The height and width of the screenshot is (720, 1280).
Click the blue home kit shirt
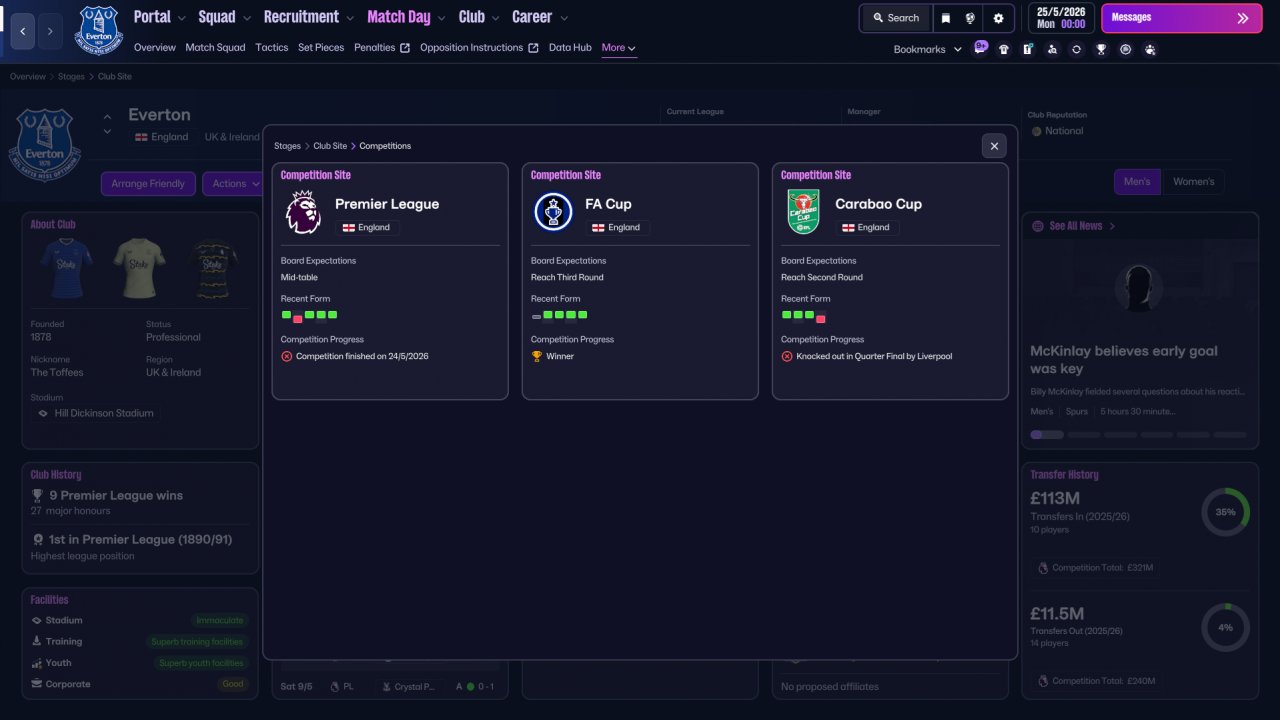[x=67, y=268]
